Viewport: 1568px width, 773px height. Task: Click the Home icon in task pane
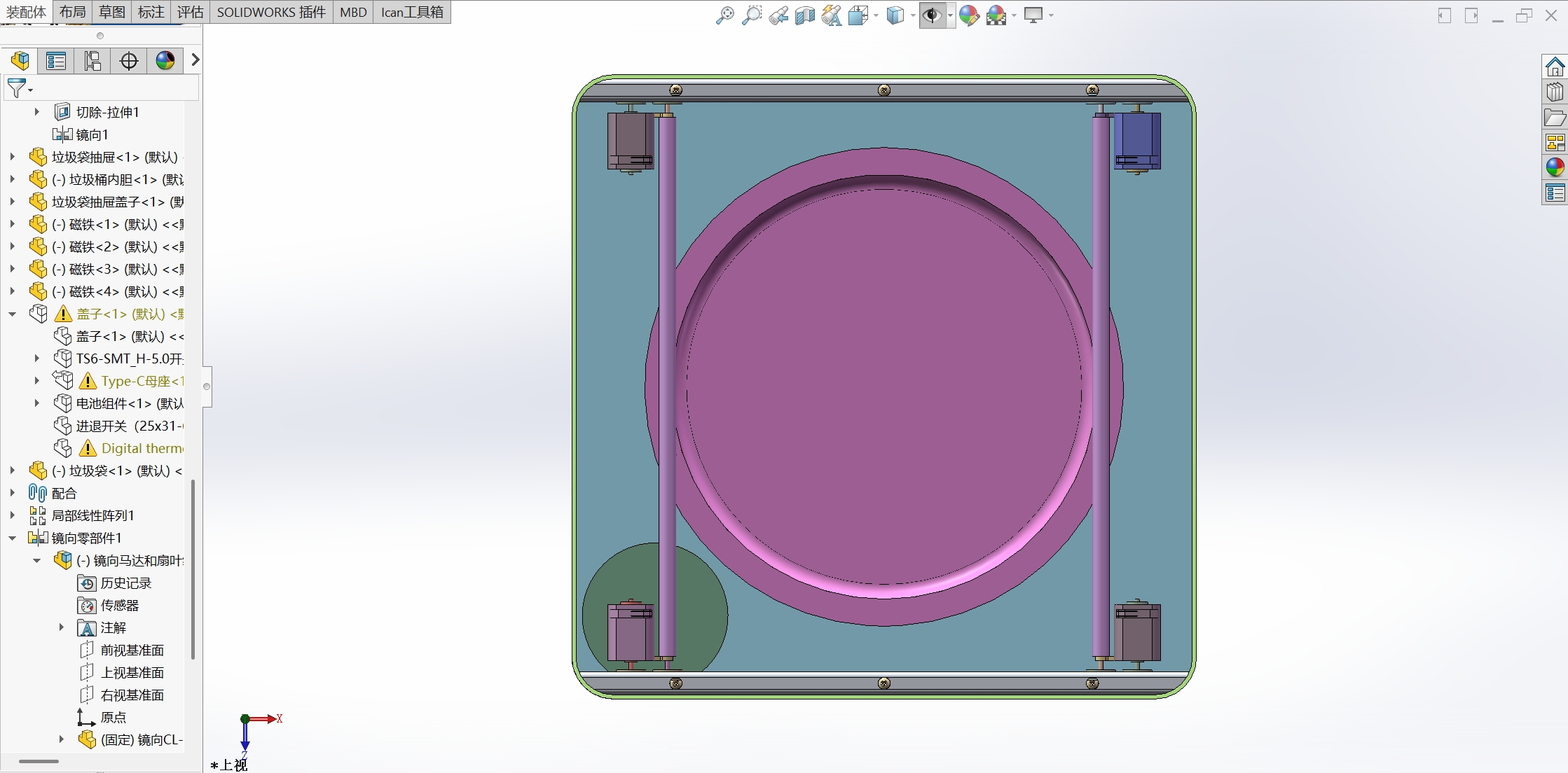[1555, 67]
